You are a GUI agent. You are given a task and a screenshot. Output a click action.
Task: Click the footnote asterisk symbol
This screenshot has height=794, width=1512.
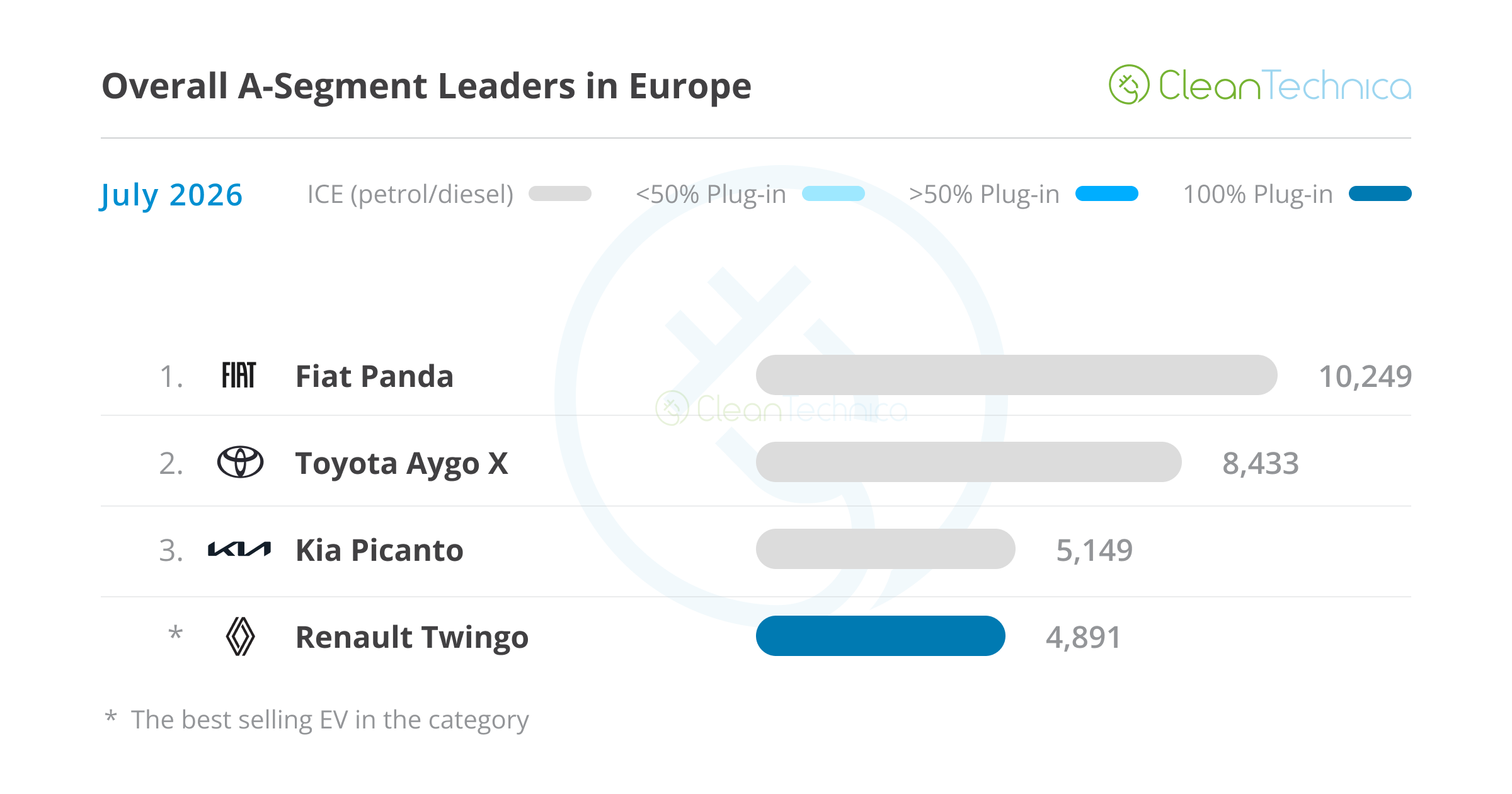coord(111,716)
